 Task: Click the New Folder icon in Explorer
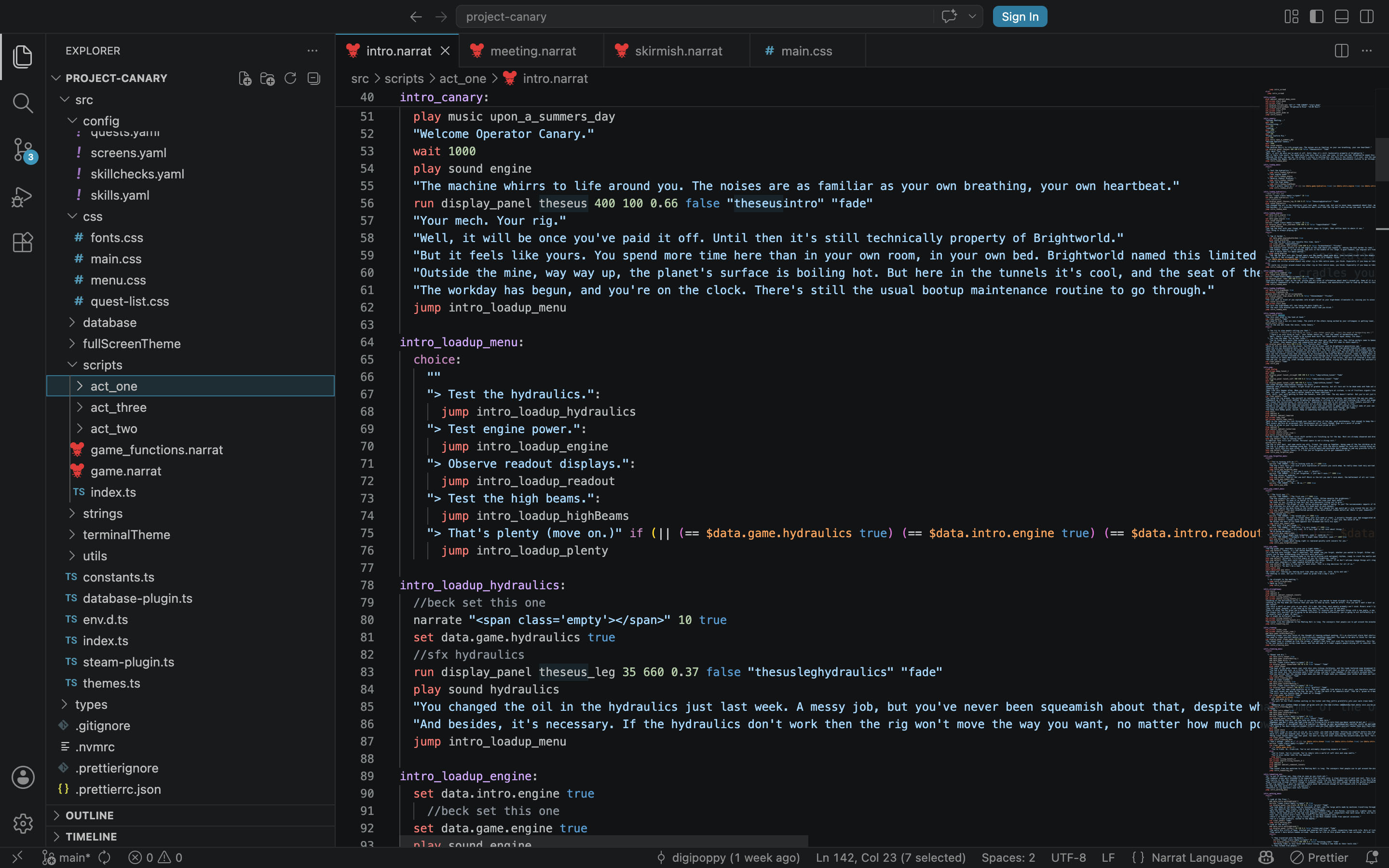[x=268, y=78]
